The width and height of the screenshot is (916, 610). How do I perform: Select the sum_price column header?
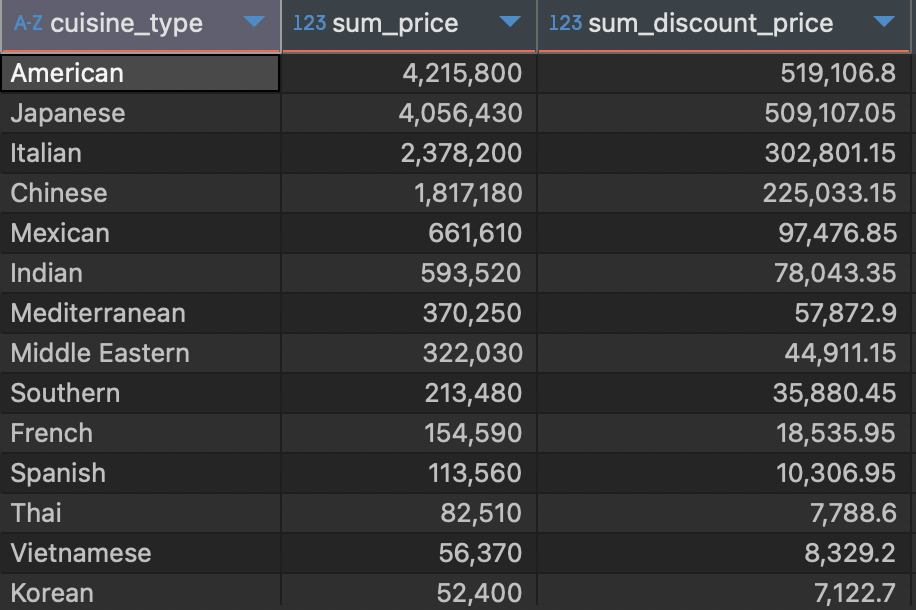coord(409,25)
